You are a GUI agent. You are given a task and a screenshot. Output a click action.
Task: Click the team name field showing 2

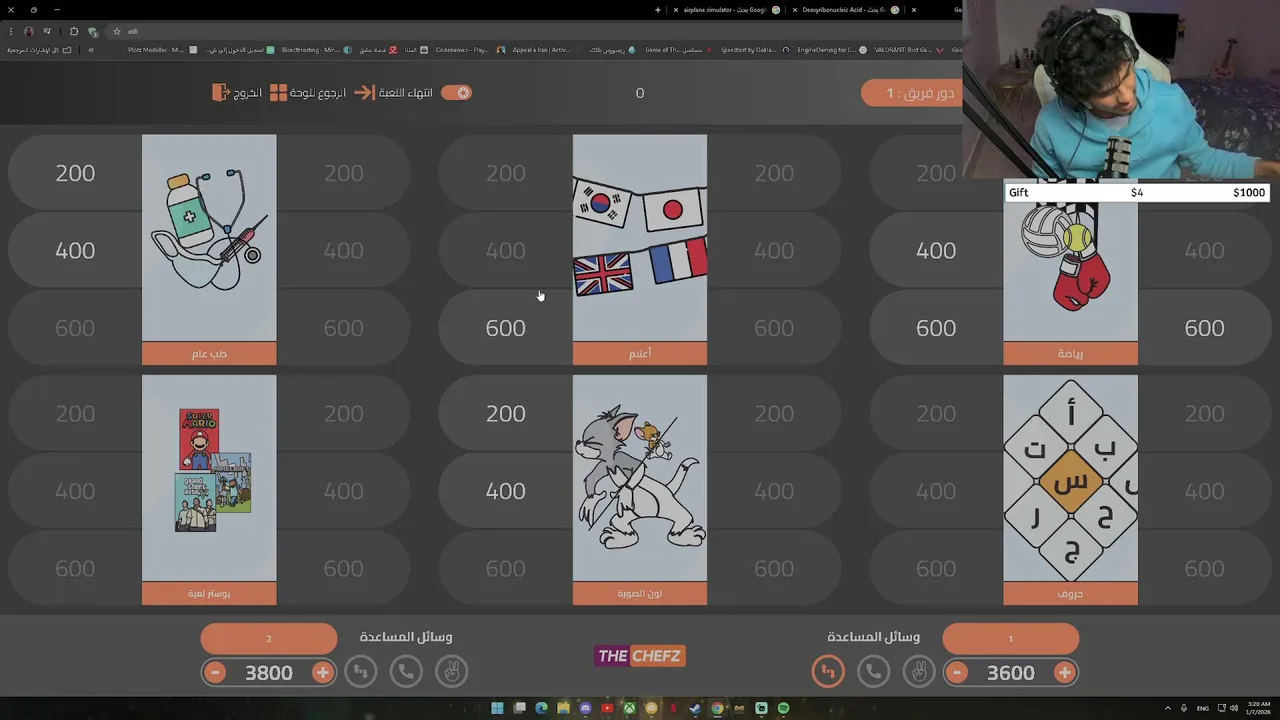[x=269, y=638]
